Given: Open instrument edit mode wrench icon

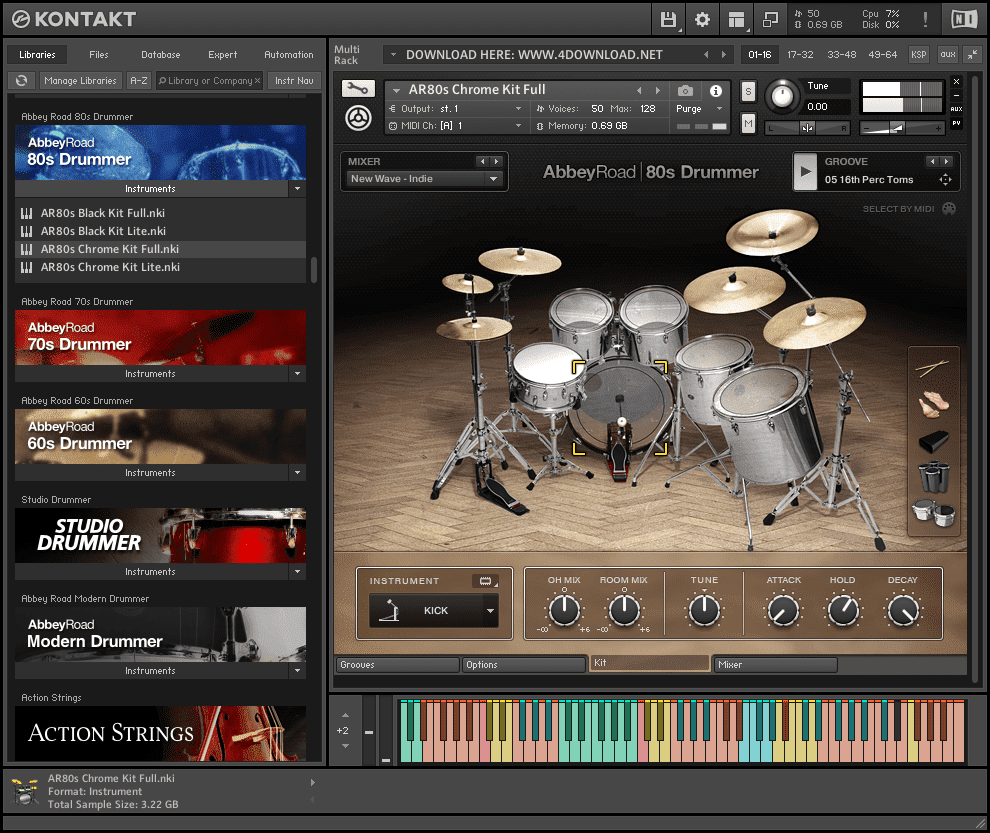Looking at the screenshot, I should tap(358, 88).
